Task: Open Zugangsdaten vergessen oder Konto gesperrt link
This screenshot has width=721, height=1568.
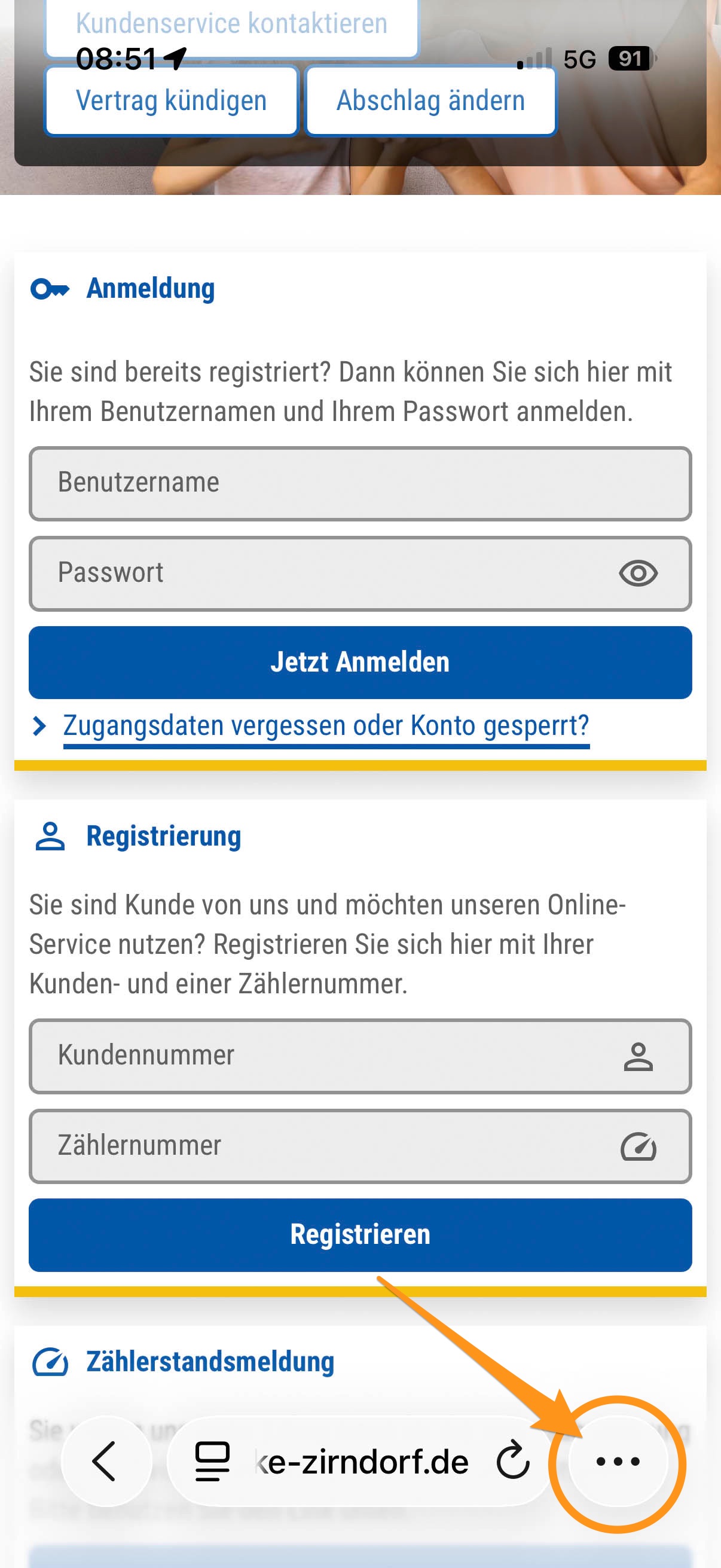Action: coord(326,725)
